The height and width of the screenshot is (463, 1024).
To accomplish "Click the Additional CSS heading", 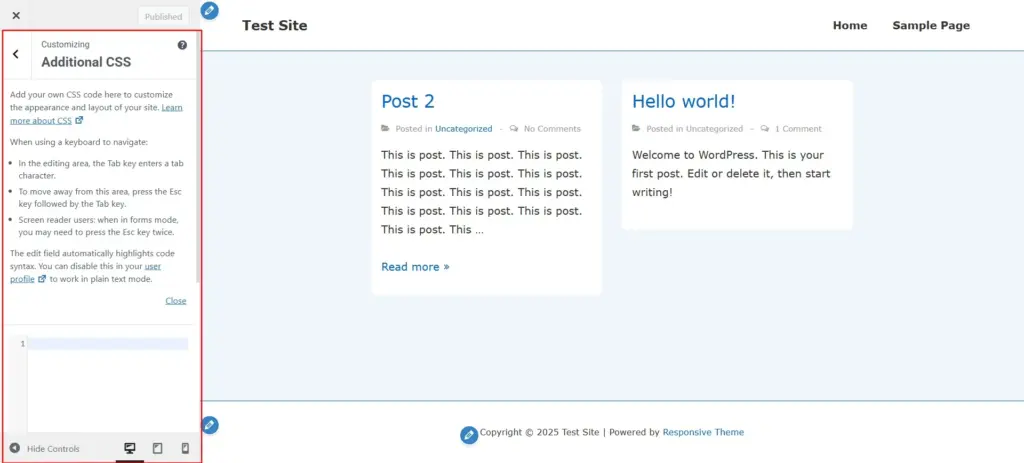I will [x=86, y=62].
